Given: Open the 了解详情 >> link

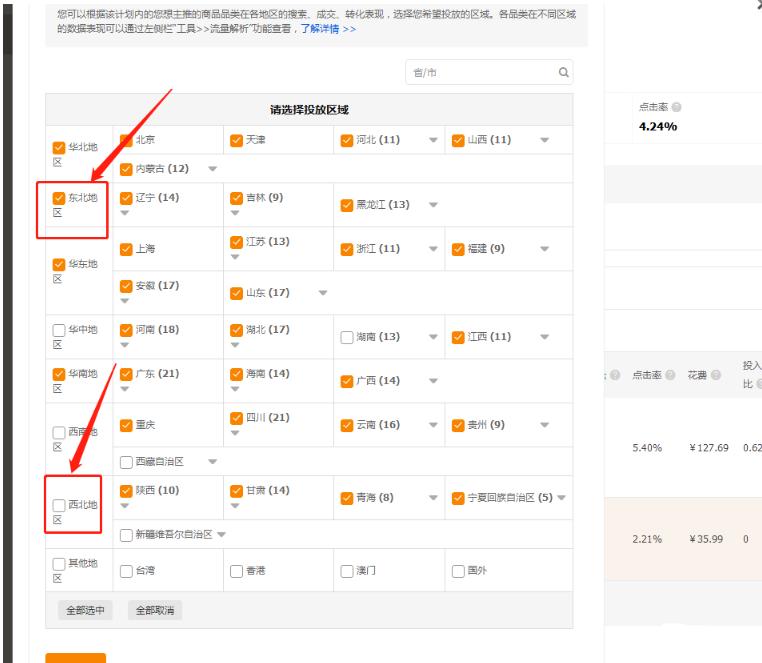Looking at the screenshot, I should 328,29.
